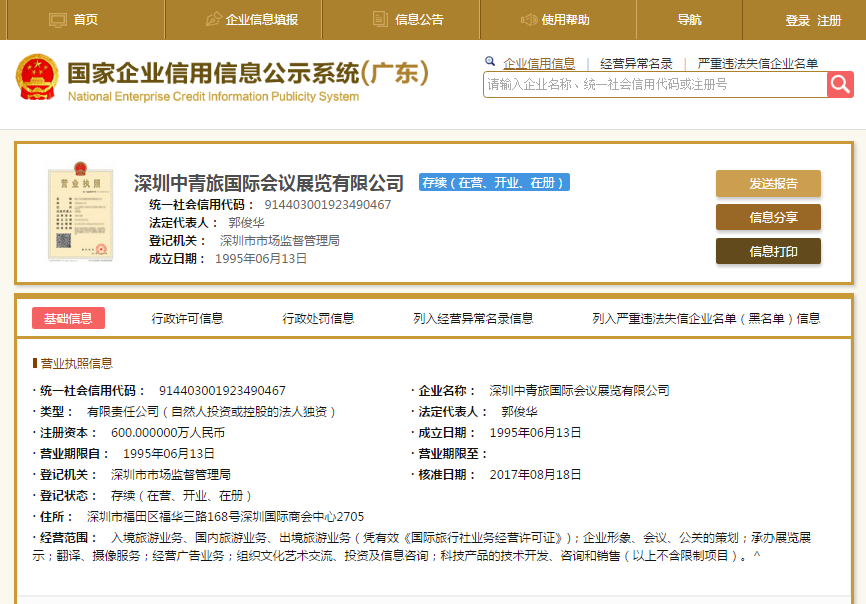Screen dimensions: 866x604
Task: Select the 基础信息 tab
Action: (x=68, y=319)
